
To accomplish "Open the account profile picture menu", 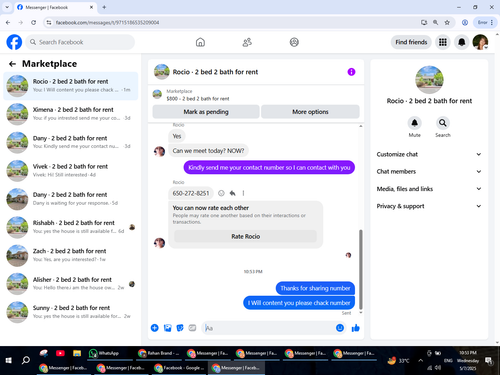I will [x=480, y=42].
